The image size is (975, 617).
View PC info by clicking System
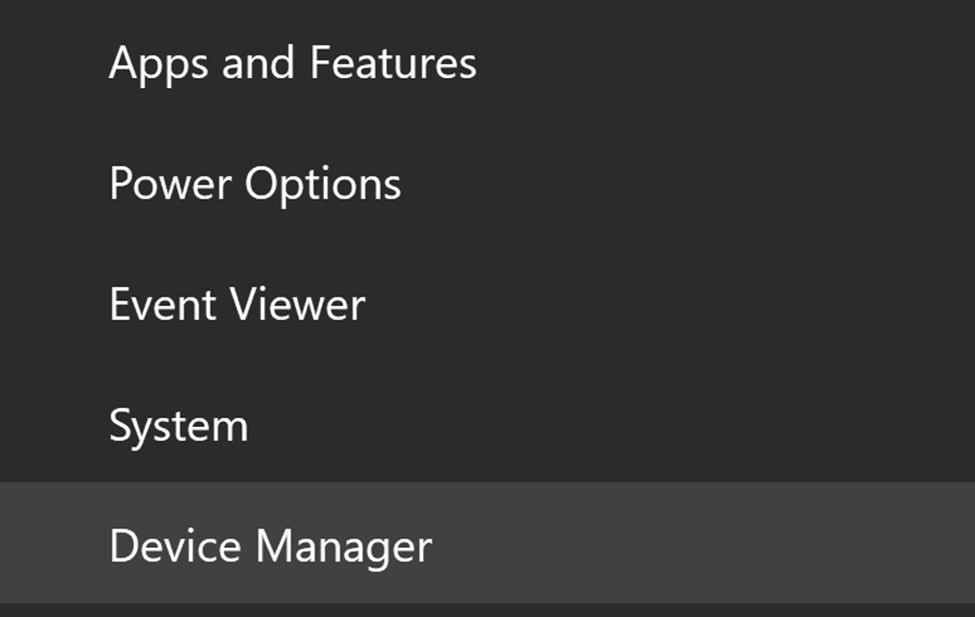[179, 424]
